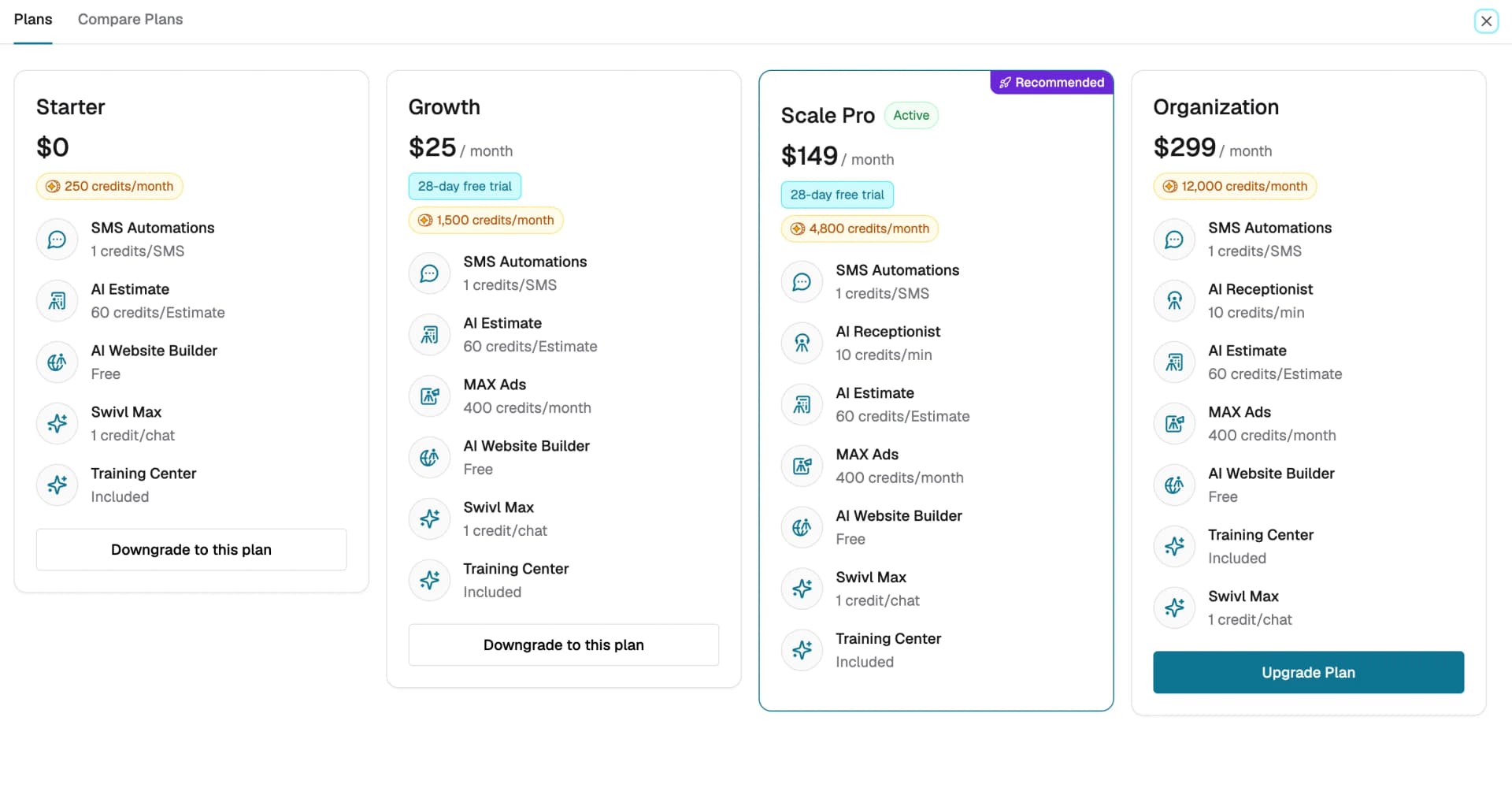Click the AI Estimate icon in Starter plan
This screenshot has height=810, width=1512.
point(57,301)
